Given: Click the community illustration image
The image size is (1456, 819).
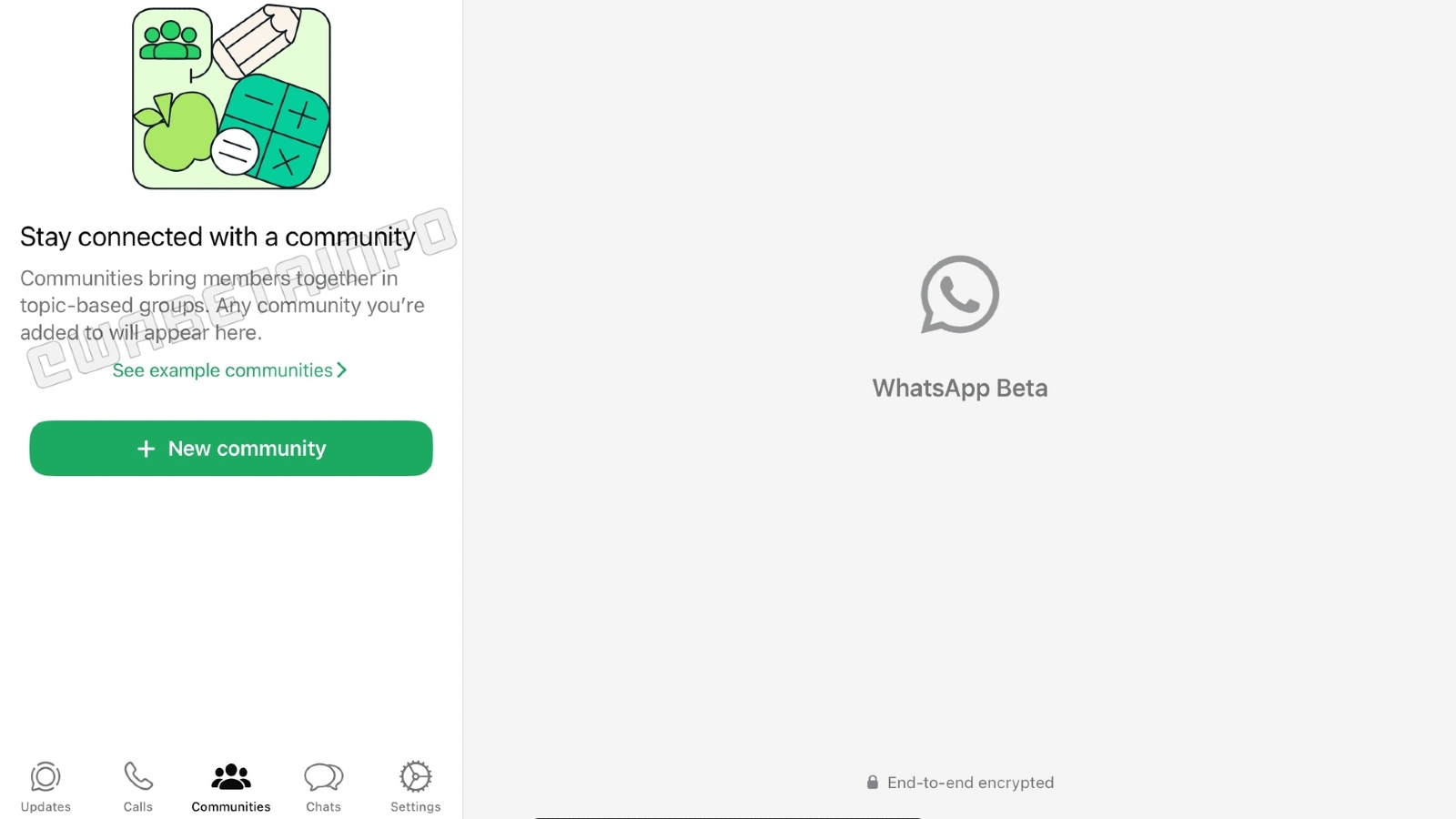Looking at the screenshot, I should 231,97.
